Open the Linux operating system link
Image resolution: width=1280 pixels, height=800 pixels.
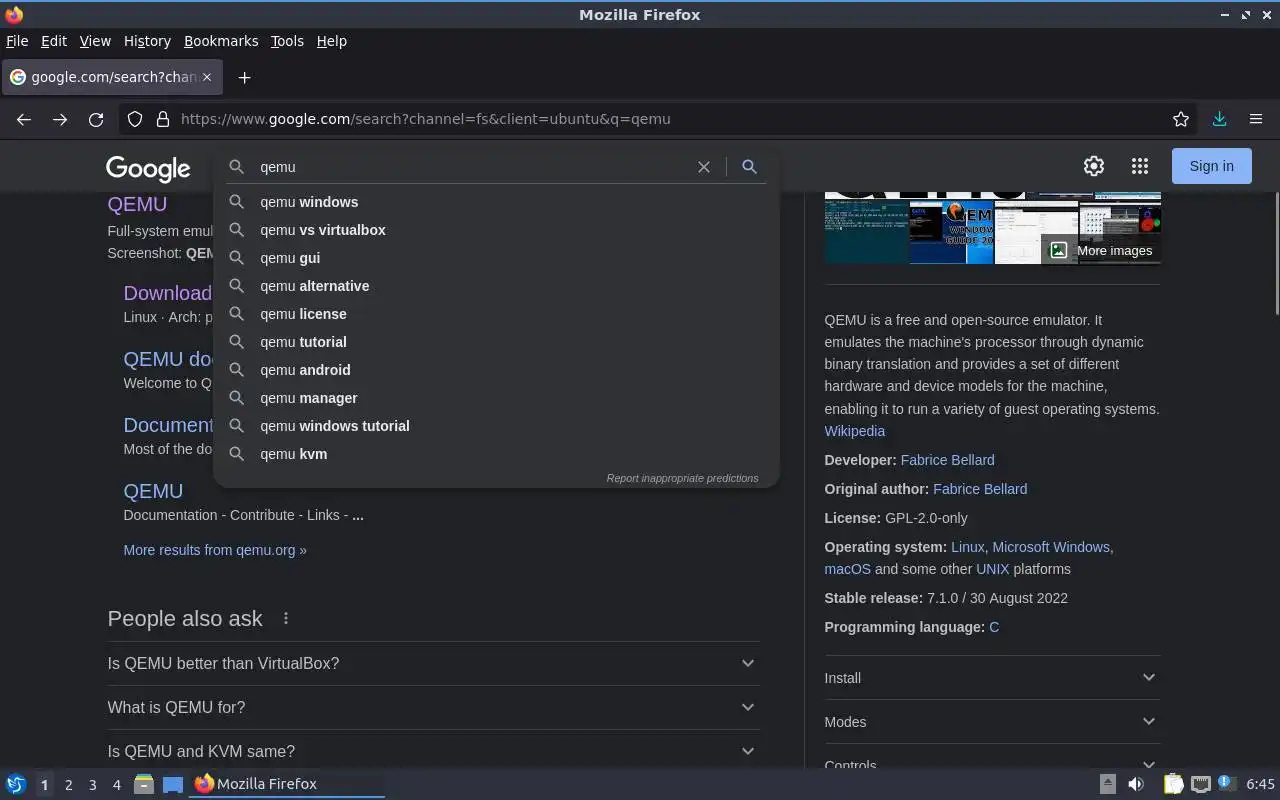[967, 547]
